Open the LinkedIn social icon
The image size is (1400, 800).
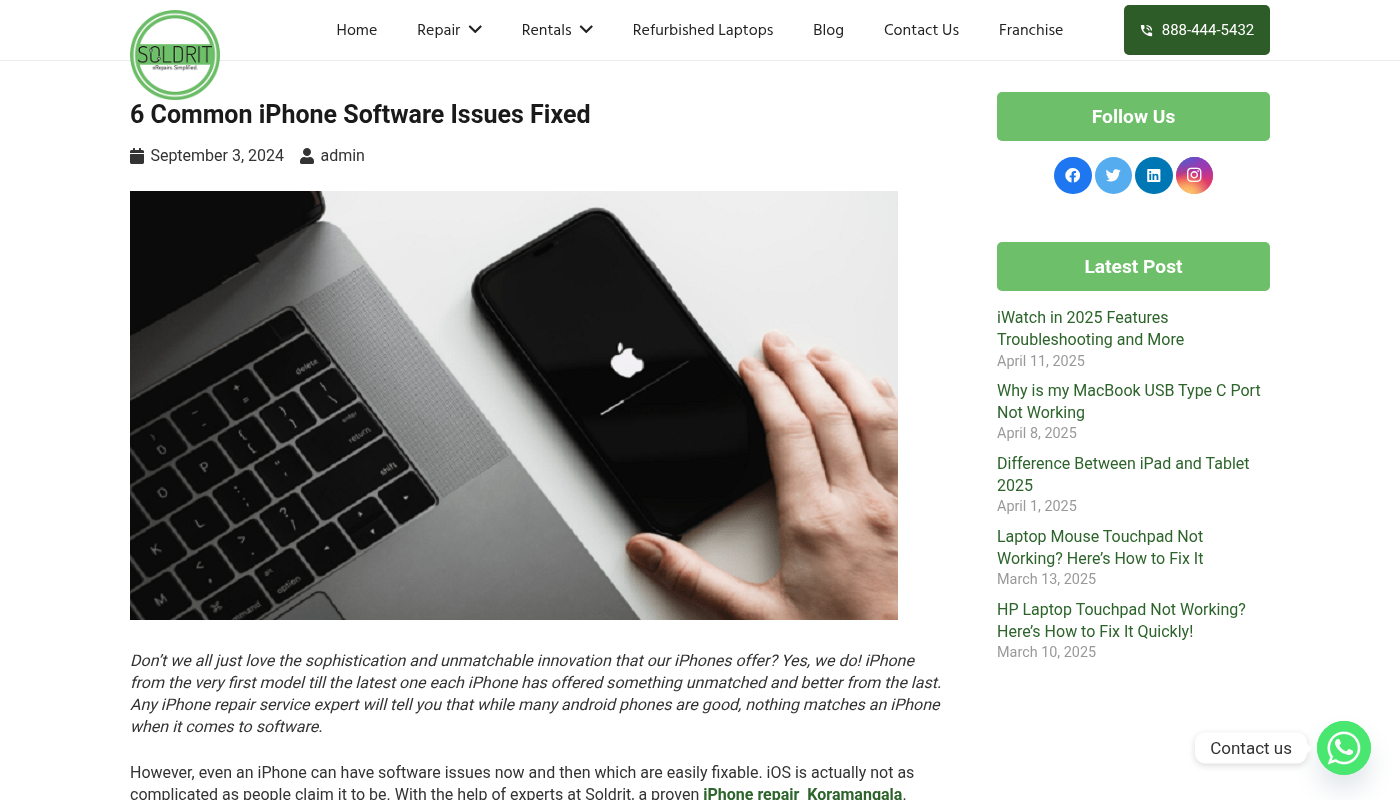click(x=1153, y=175)
